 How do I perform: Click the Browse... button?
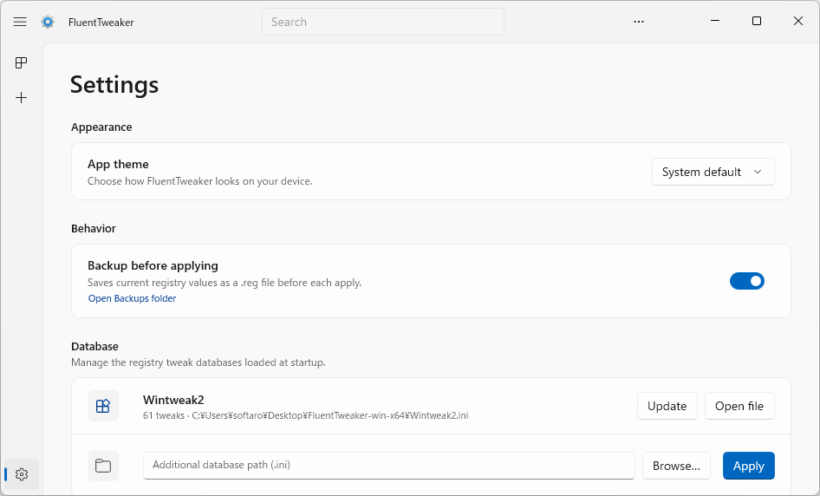click(676, 466)
